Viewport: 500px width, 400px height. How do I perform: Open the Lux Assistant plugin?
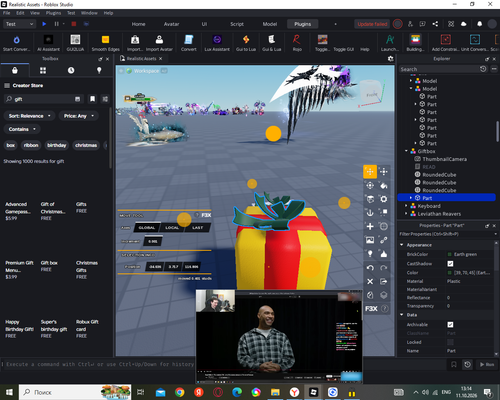coord(217,43)
